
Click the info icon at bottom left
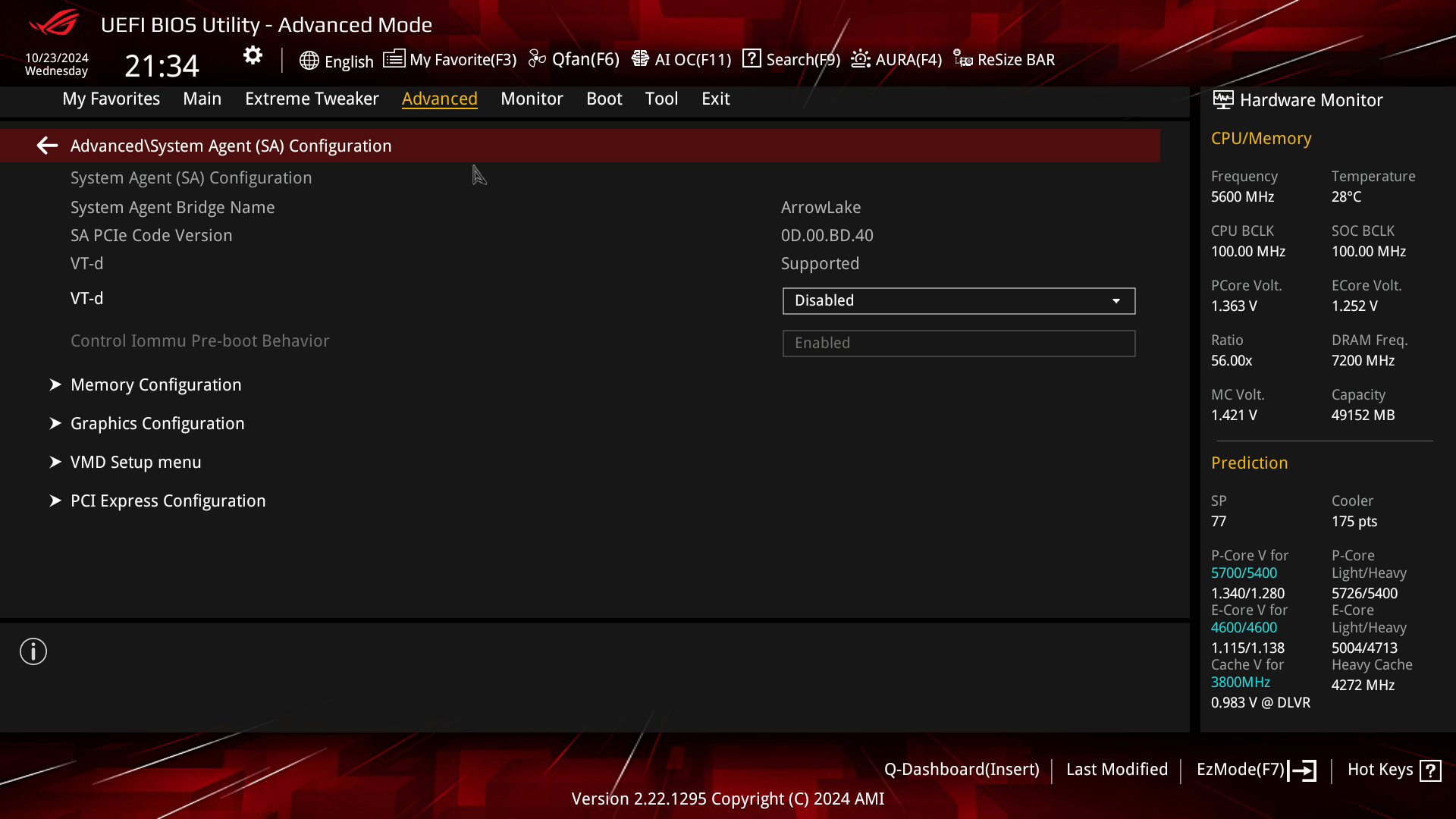(33, 651)
